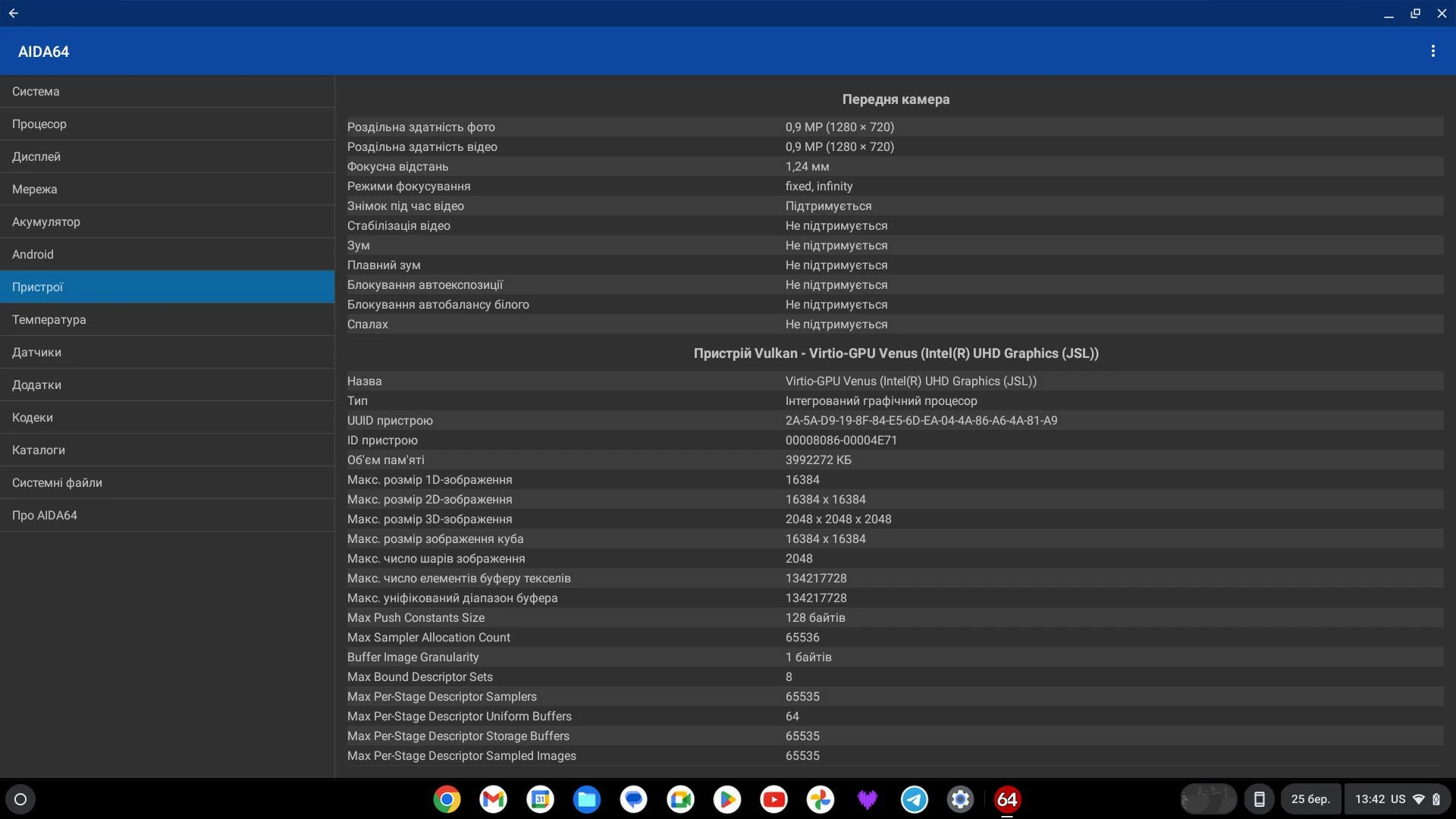This screenshot has height=819, width=1456.
Task: Click the Макс. розмір 3D-зображення row
Action: click(x=896, y=519)
